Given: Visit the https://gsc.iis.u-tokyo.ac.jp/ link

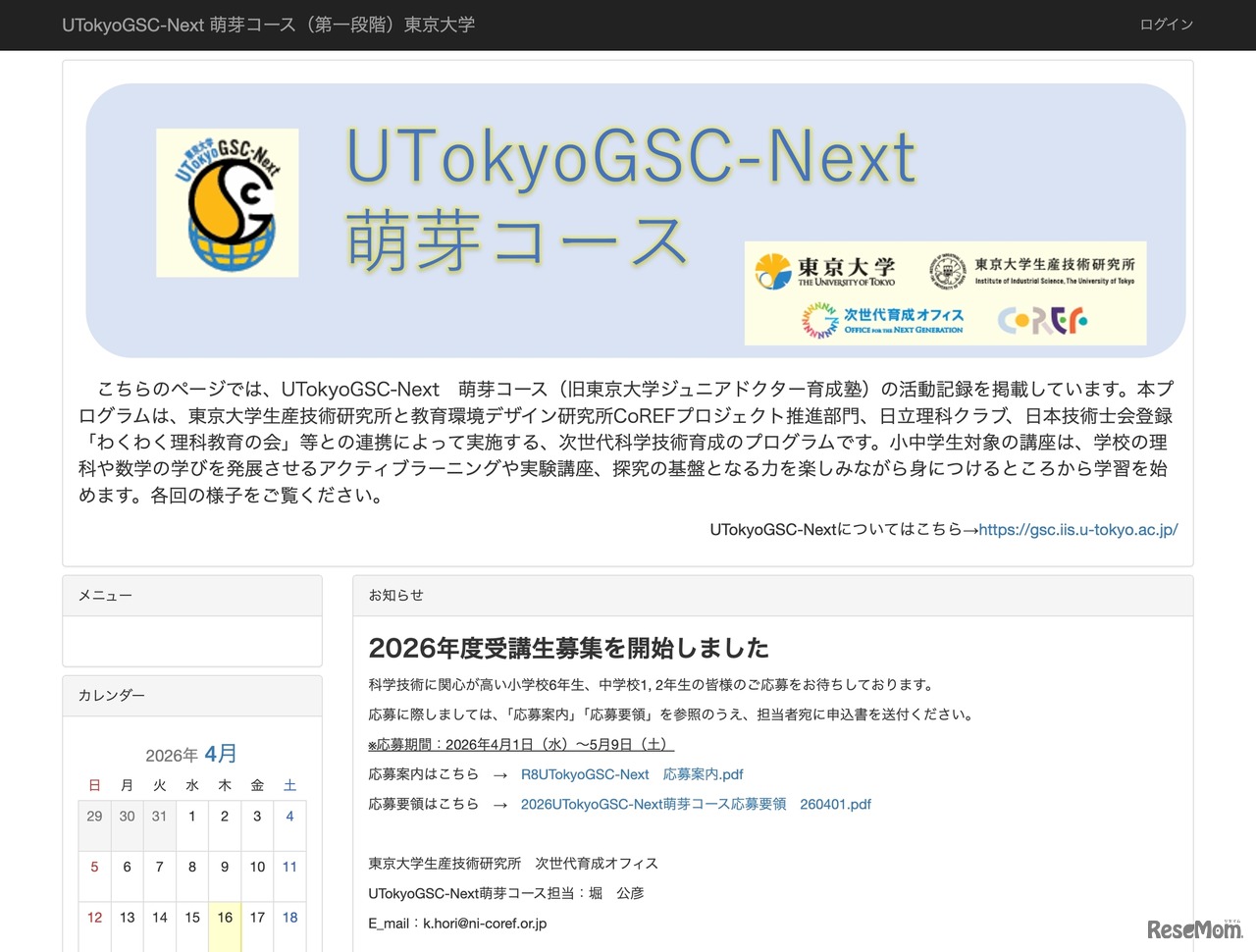Looking at the screenshot, I should tap(1077, 529).
